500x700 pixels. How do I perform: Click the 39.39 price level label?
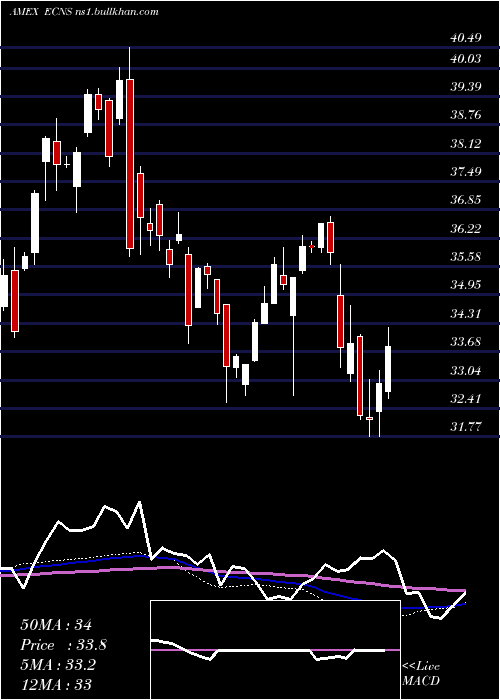point(466,87)
